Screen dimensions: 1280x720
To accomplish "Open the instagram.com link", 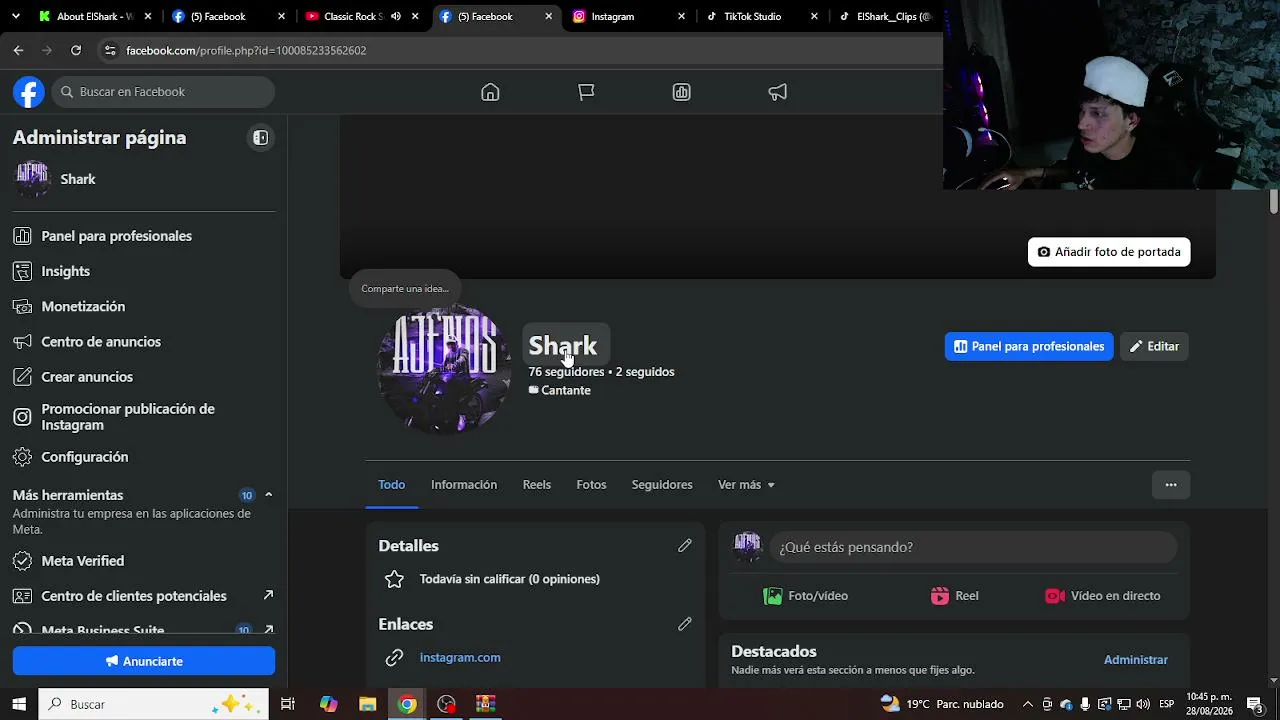I will click(x=460, y=657).
